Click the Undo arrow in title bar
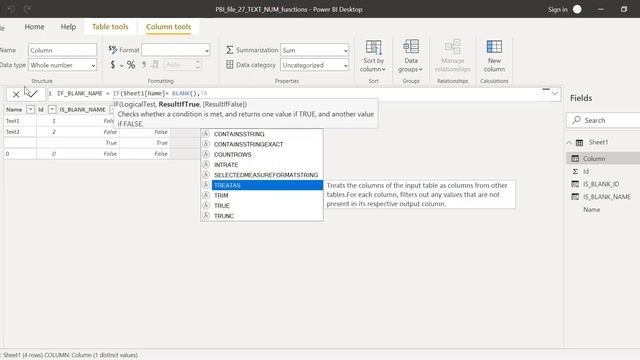 pyautogui.click(x=11, y=9)
